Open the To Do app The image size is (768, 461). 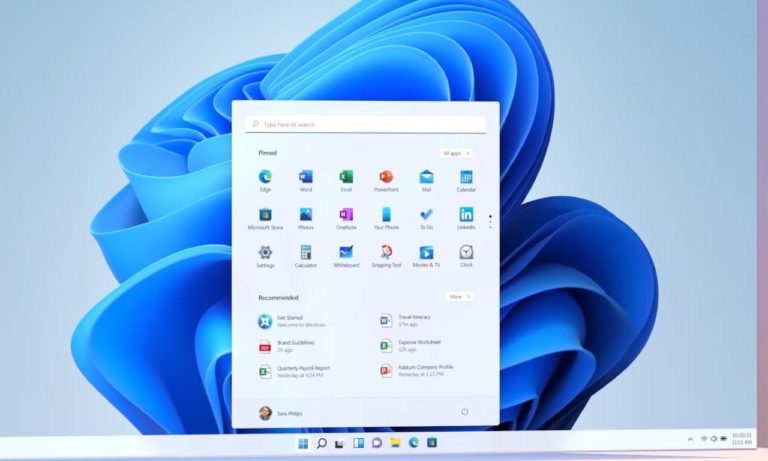click(x=426, y=218)
